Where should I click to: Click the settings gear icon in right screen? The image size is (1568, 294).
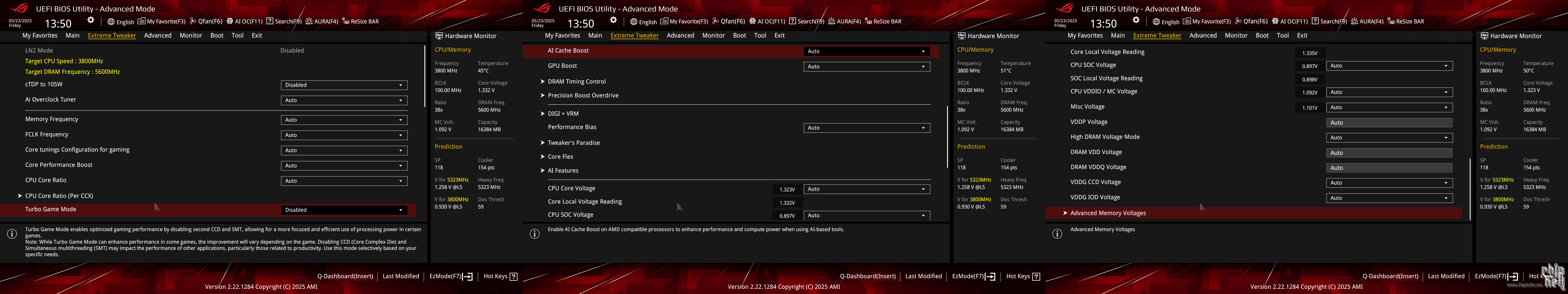click(1136, 20)
